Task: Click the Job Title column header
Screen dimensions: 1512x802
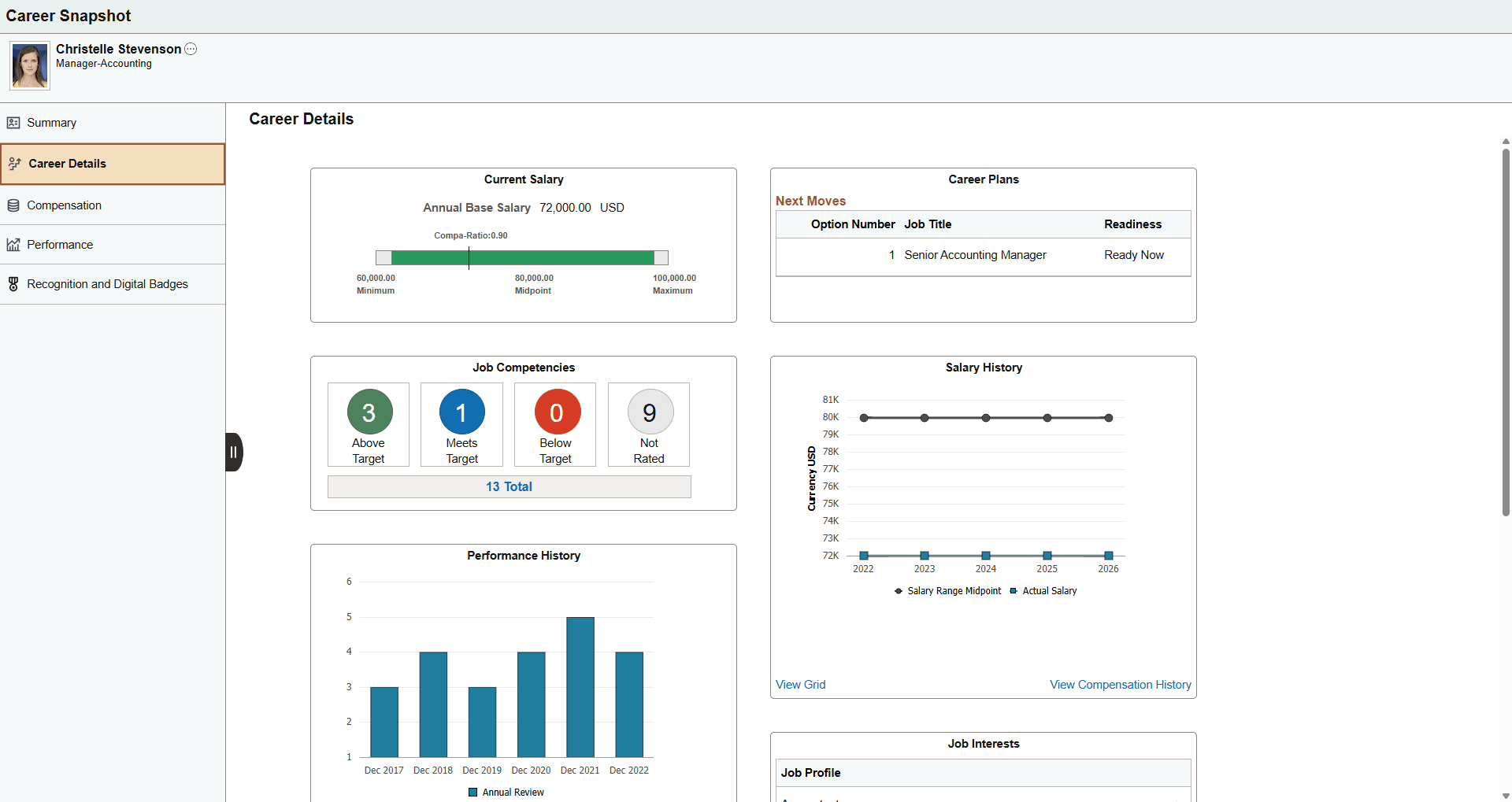Action: (x=928, y=224)
